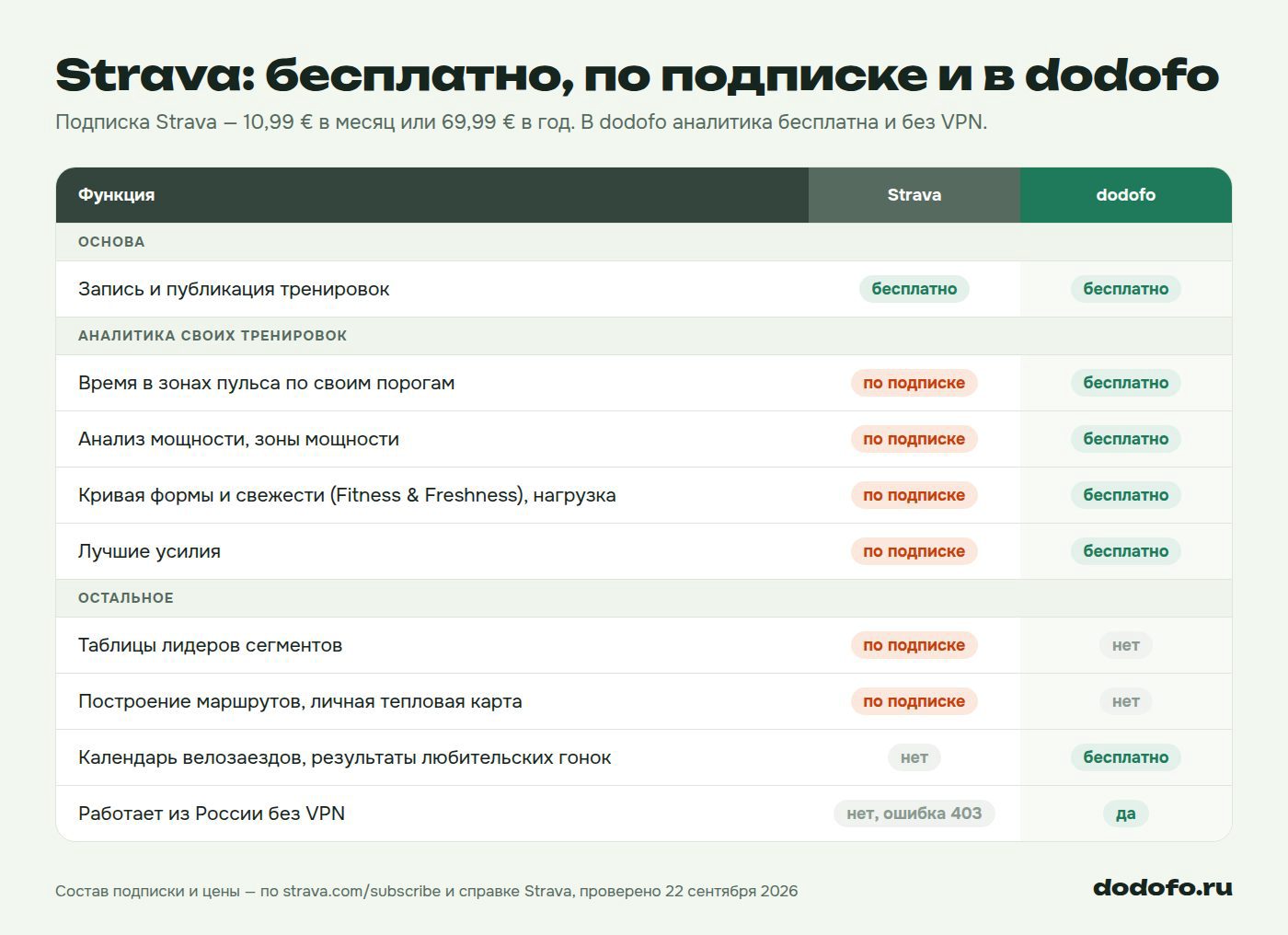
Task: Click Strava 'по подписке' badge for Время в зонах пульса
Action: (x=914, y=383)
